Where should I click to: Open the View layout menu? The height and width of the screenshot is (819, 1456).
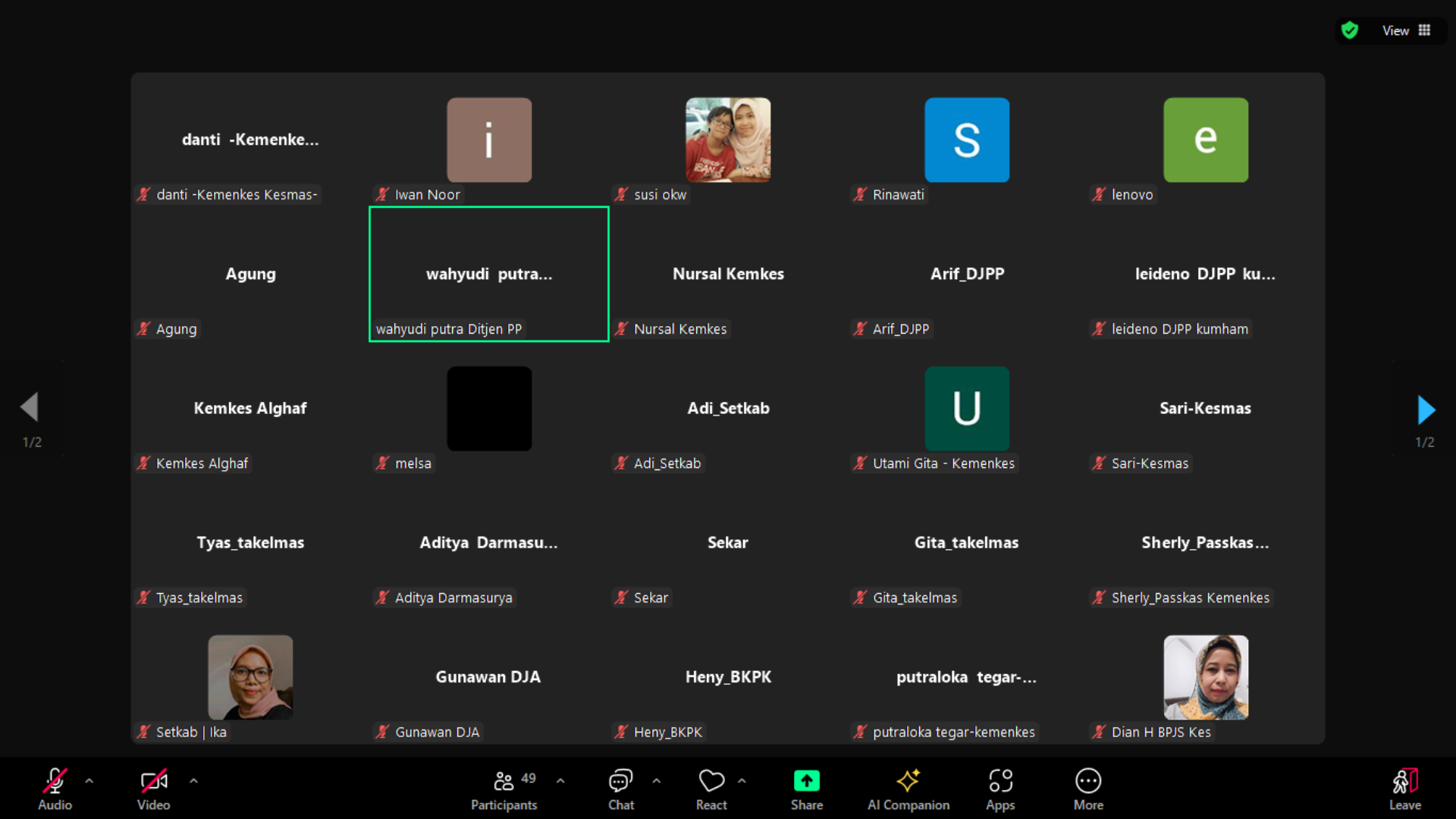point(1407,30)
